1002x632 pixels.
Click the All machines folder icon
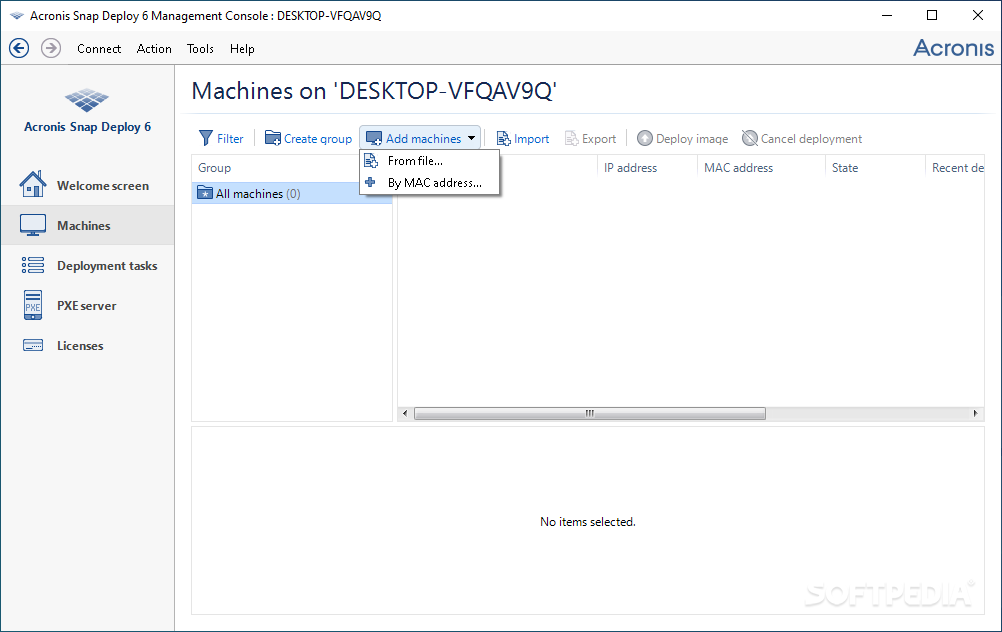tap(205, 192)
